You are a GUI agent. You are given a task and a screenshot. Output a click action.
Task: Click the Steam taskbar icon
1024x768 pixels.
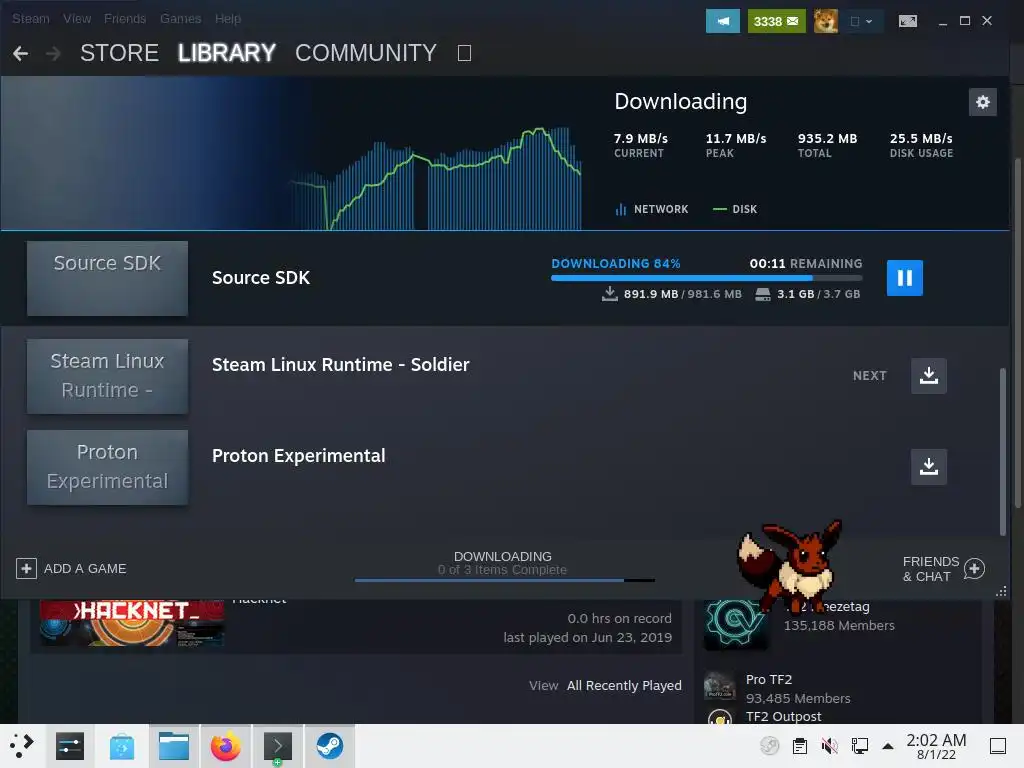[x=330, y=746]
